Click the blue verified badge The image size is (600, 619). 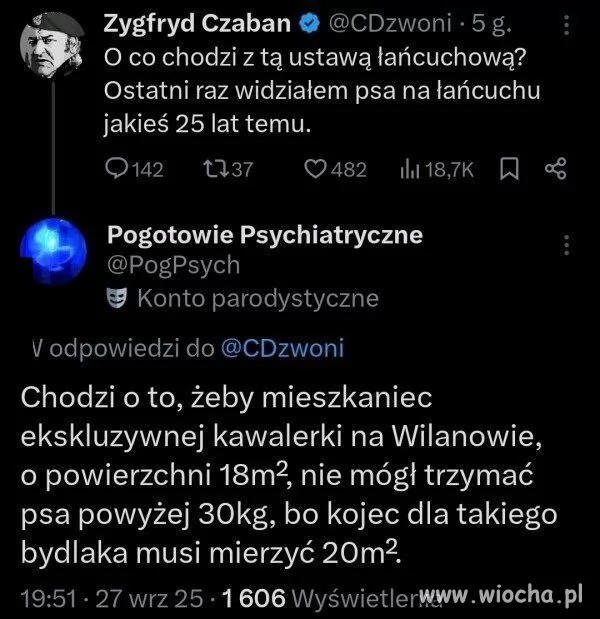308,23
